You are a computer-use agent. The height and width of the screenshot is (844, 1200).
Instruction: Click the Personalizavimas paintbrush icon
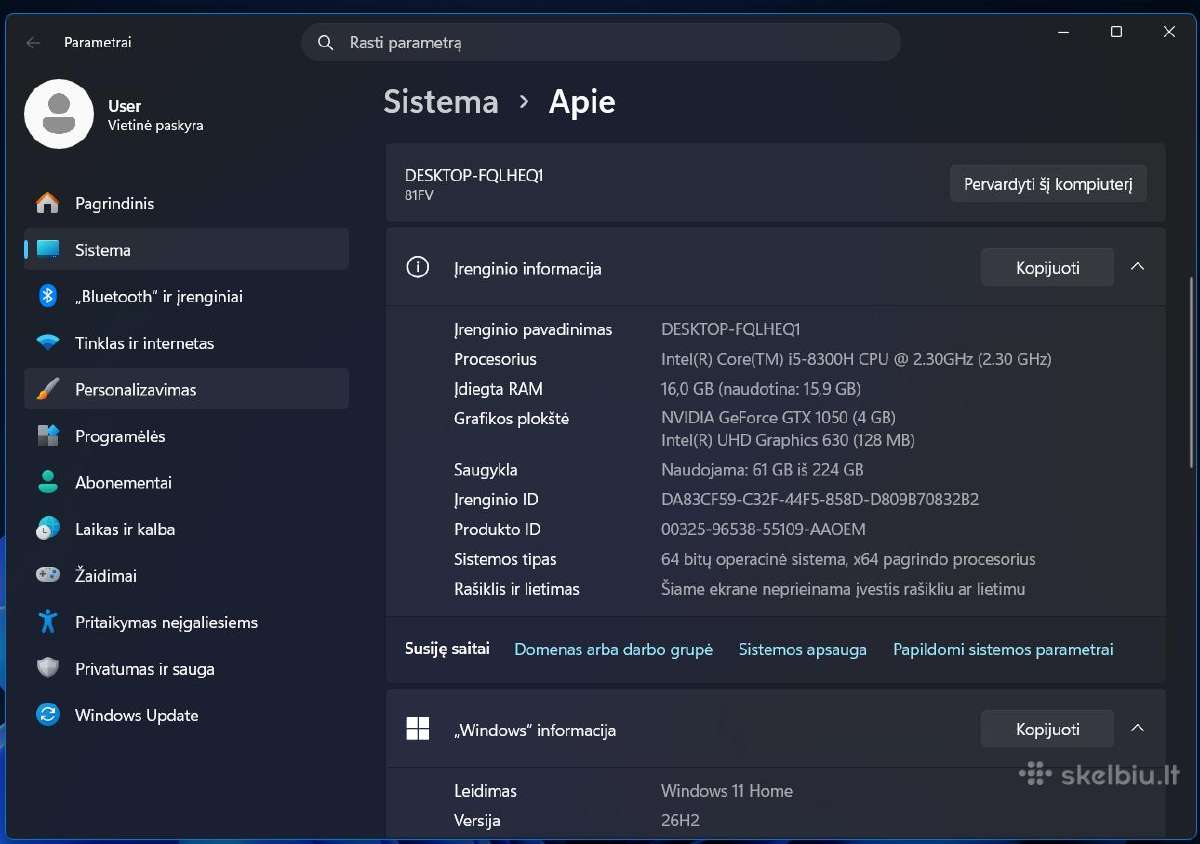[47, 389]
